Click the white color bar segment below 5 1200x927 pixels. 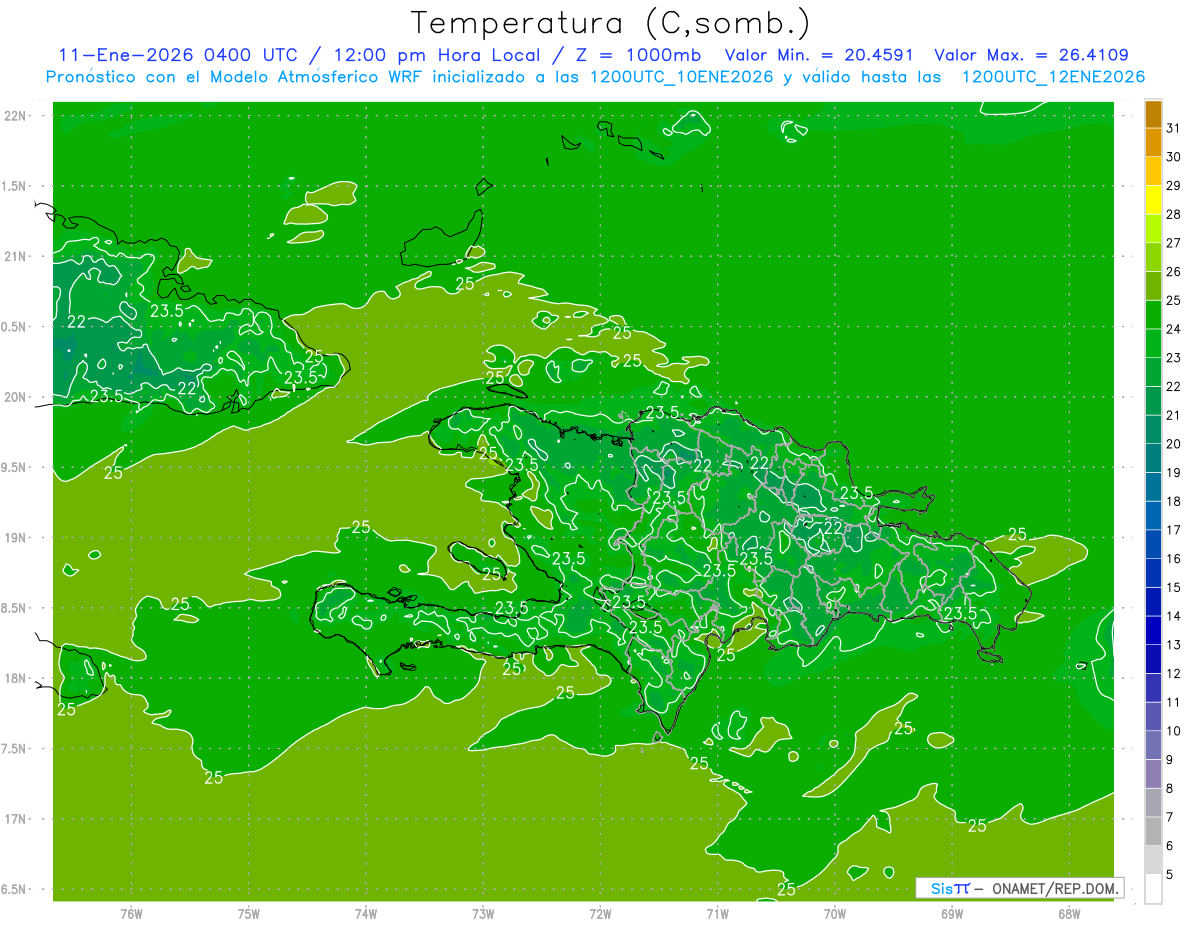point(1153,889)
